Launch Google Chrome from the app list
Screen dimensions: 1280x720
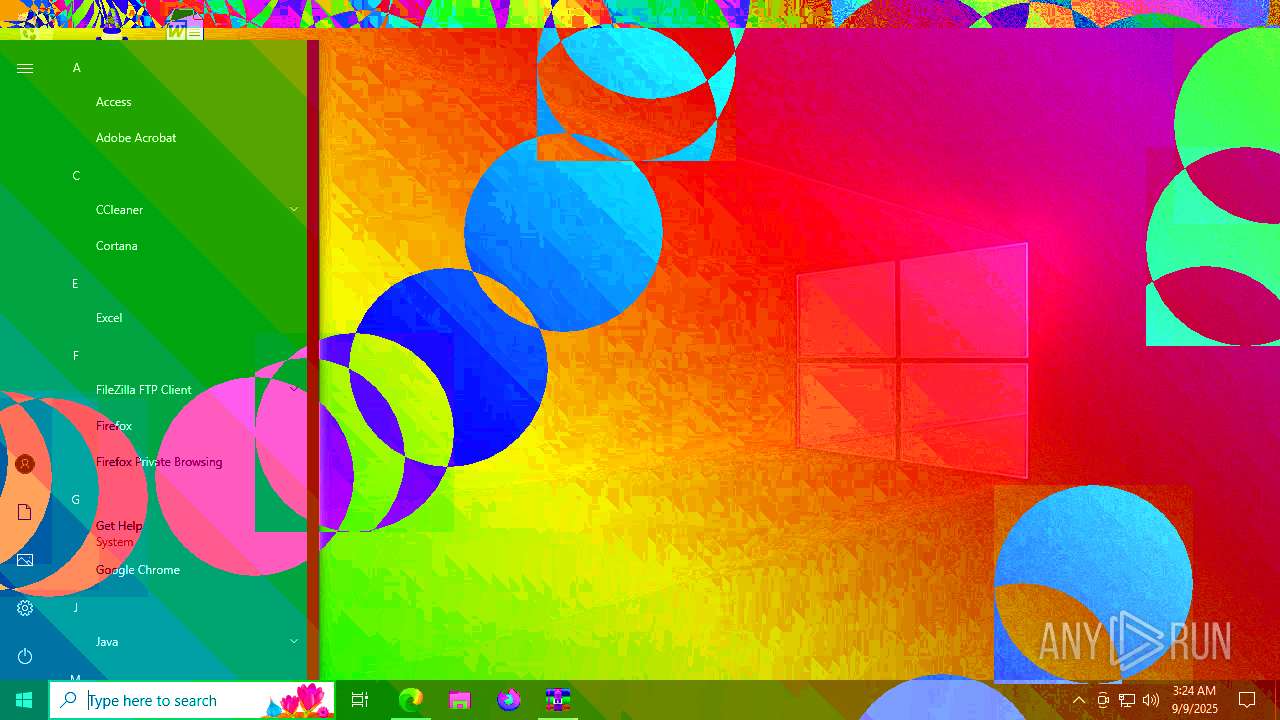coord(138,570)
